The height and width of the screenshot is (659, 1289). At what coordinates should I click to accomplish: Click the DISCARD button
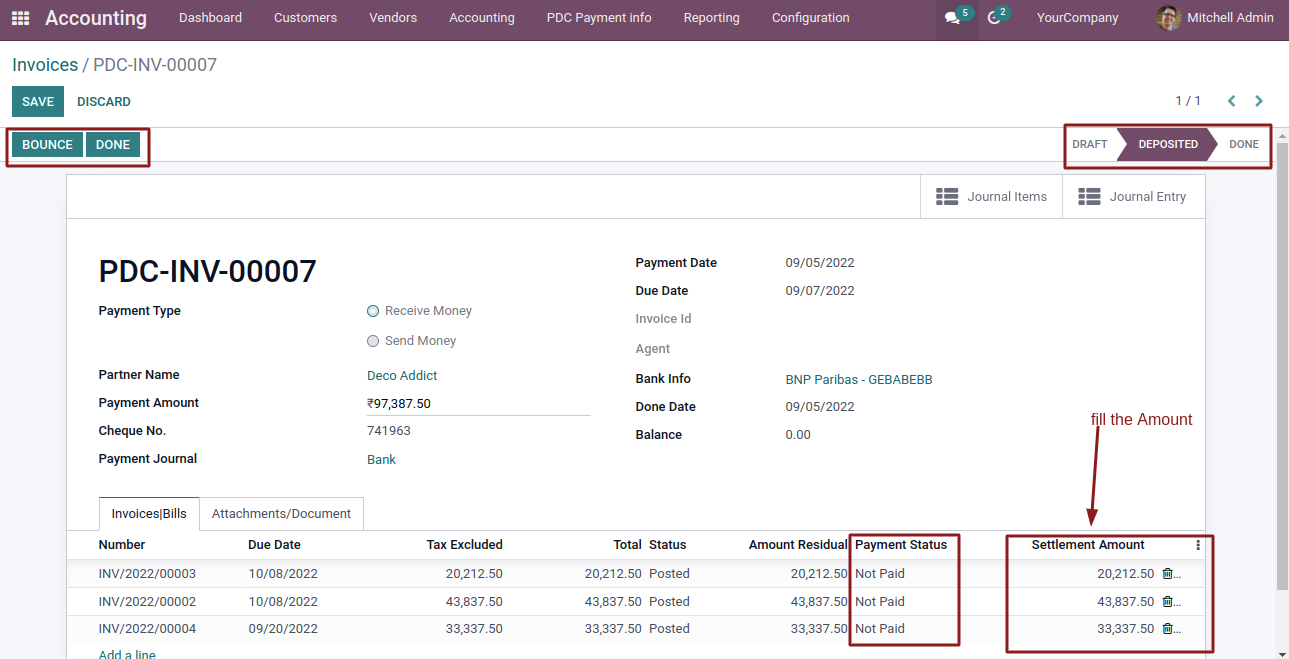(104, 102)
